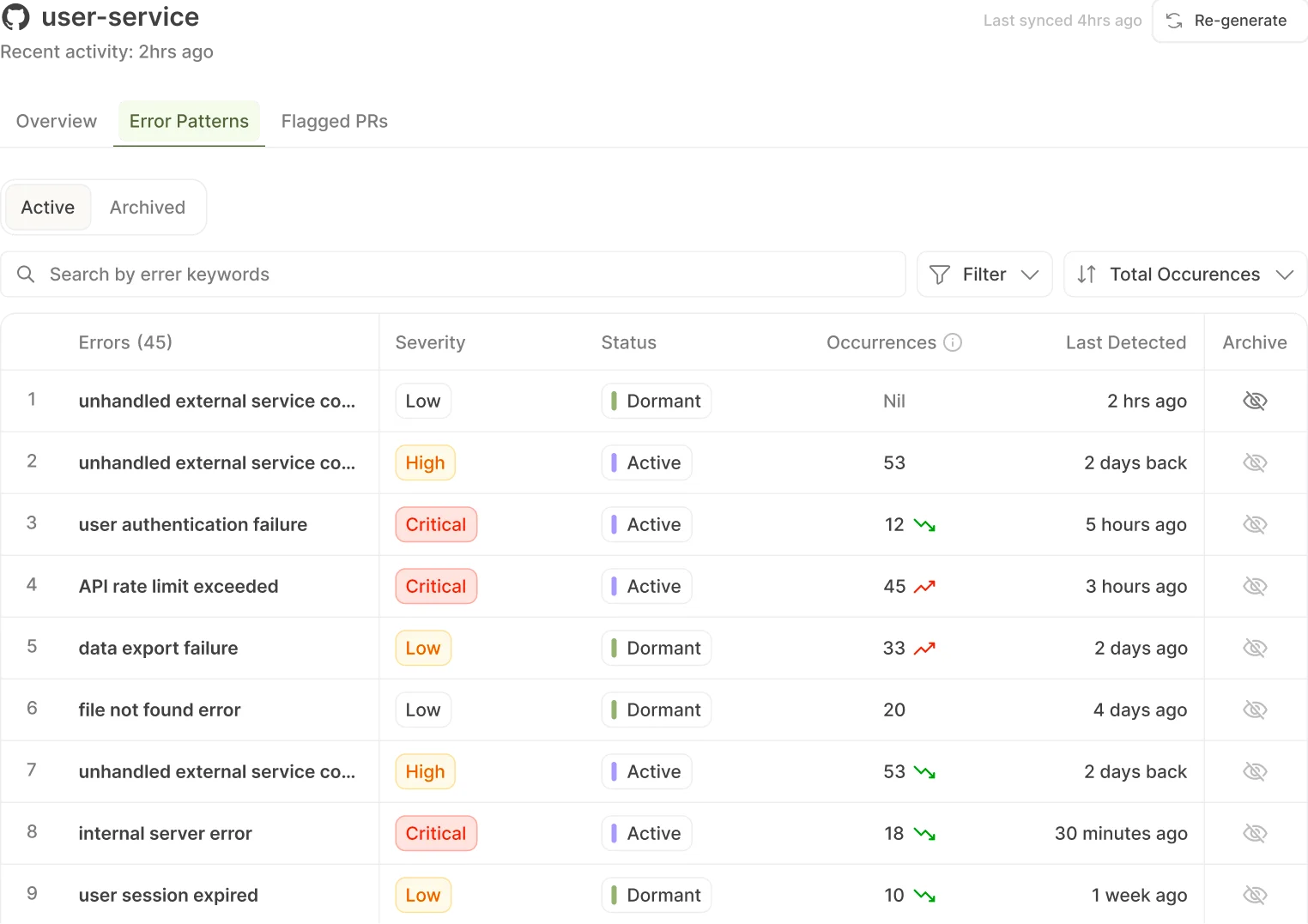The image size is (1308, 924).
Task: Open the file not found error entry
Action: click(160, 710)
